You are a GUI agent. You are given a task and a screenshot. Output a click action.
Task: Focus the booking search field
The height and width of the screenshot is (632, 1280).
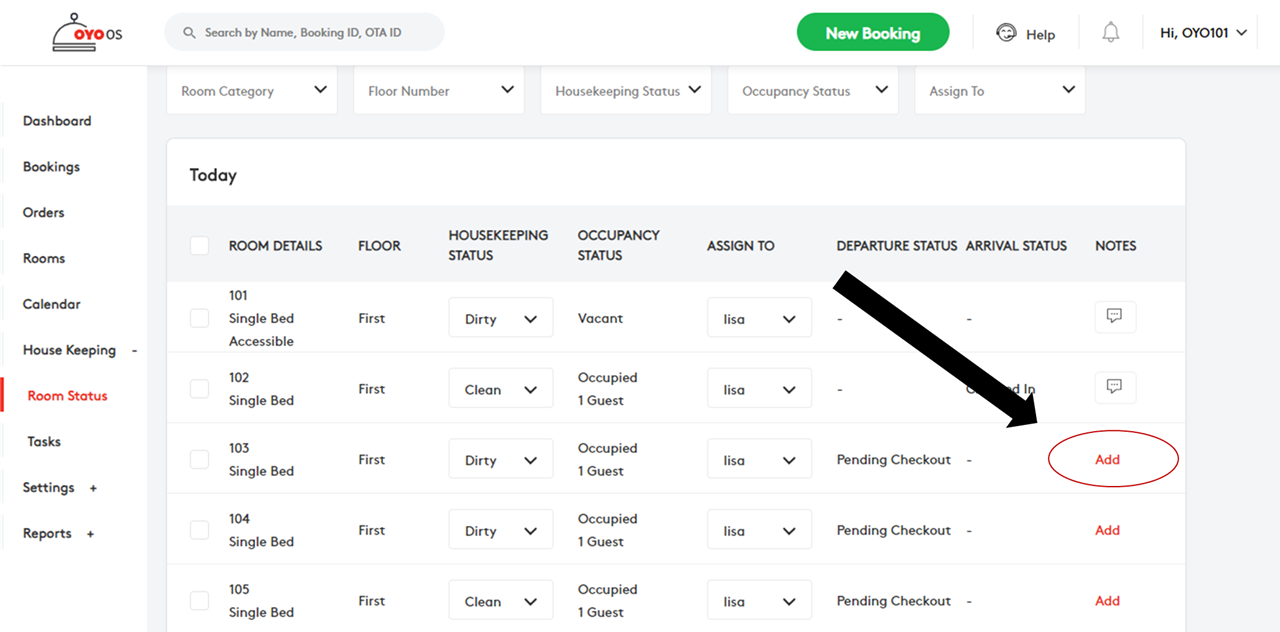click(304, 32)
